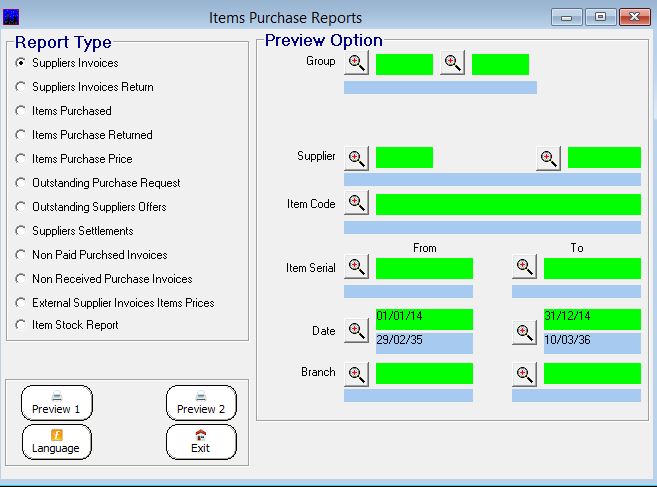Choose the Items Purchased radio option

[x=22, y=111]
